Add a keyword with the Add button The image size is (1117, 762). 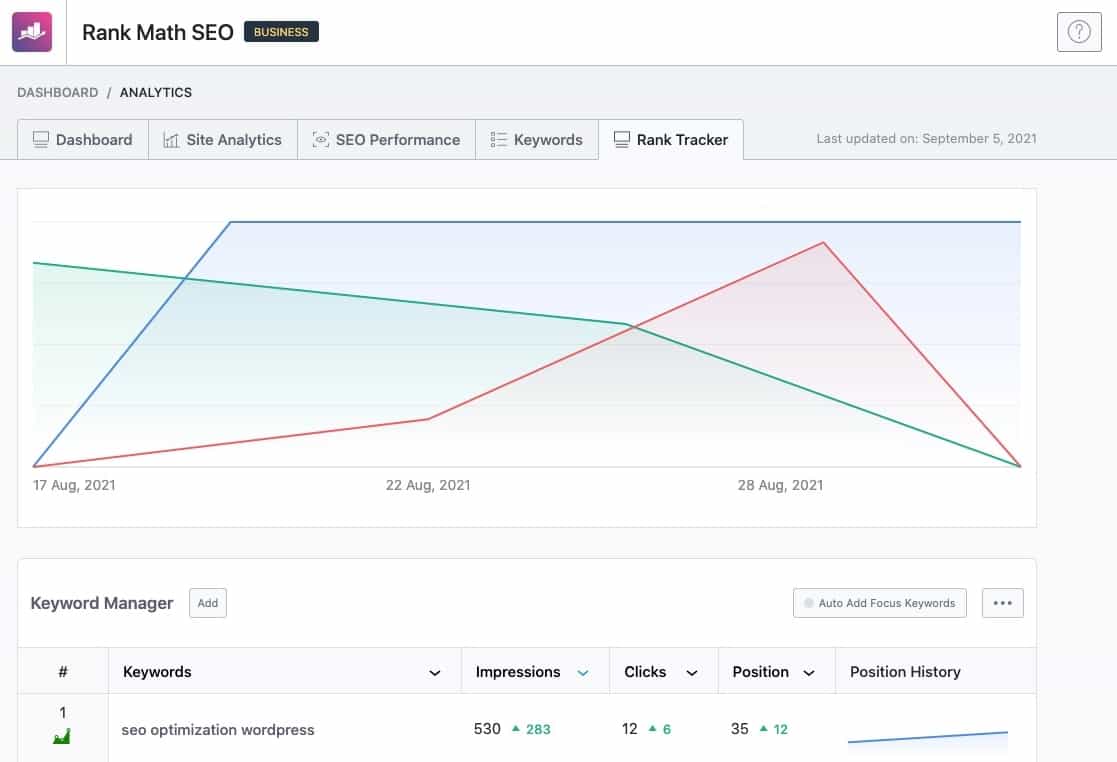(x=208, y=603)
